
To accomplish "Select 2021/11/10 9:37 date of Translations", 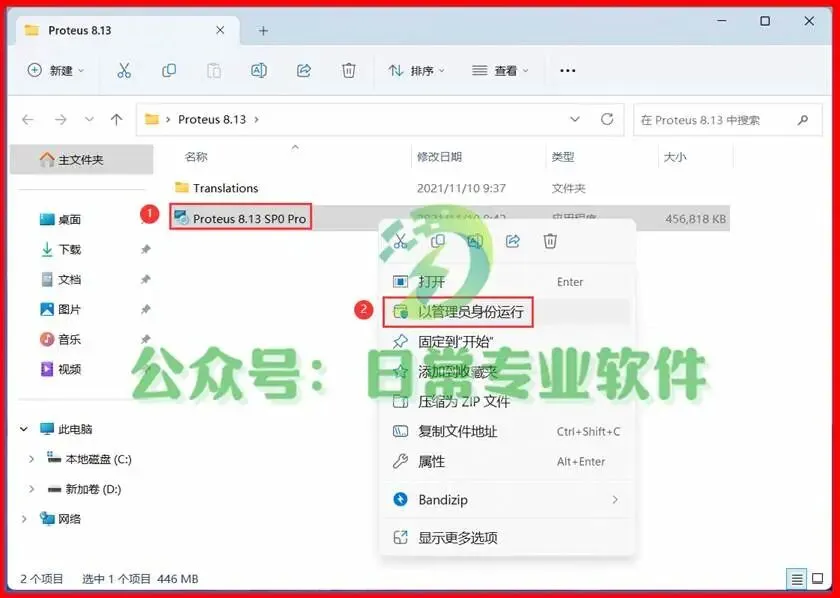I will tap(461, 189).
